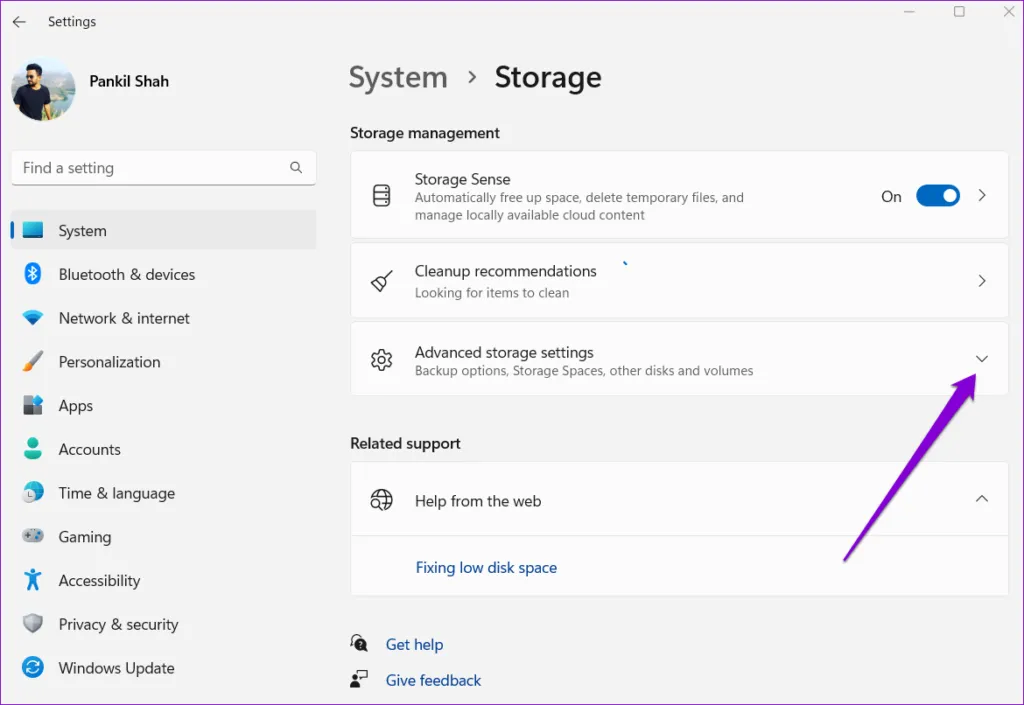Image resolution: width=1024 pixels, height=705 pixels.
Task: Click the Give feedback link
Action: pos(433,680)
